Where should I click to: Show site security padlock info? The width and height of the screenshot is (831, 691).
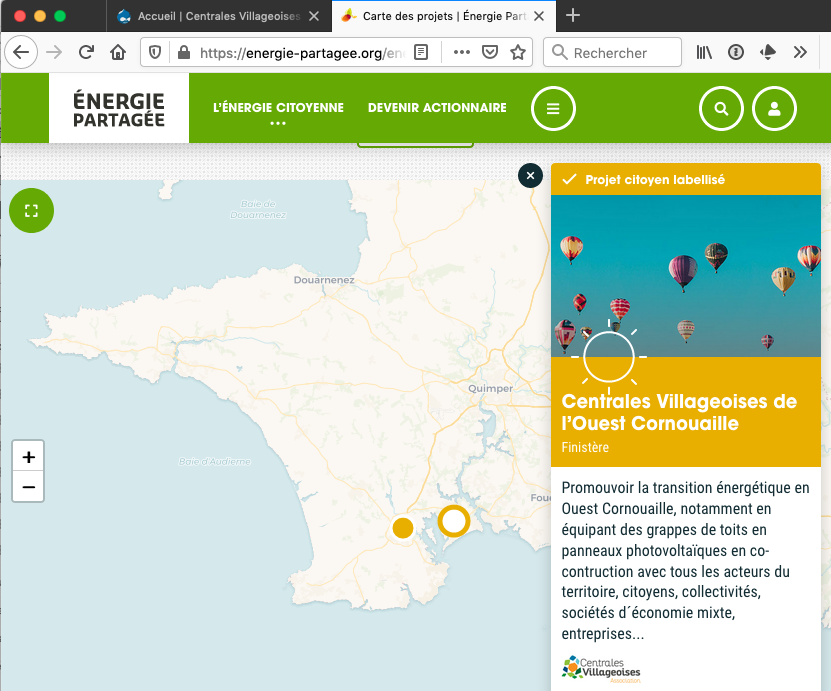183,52
